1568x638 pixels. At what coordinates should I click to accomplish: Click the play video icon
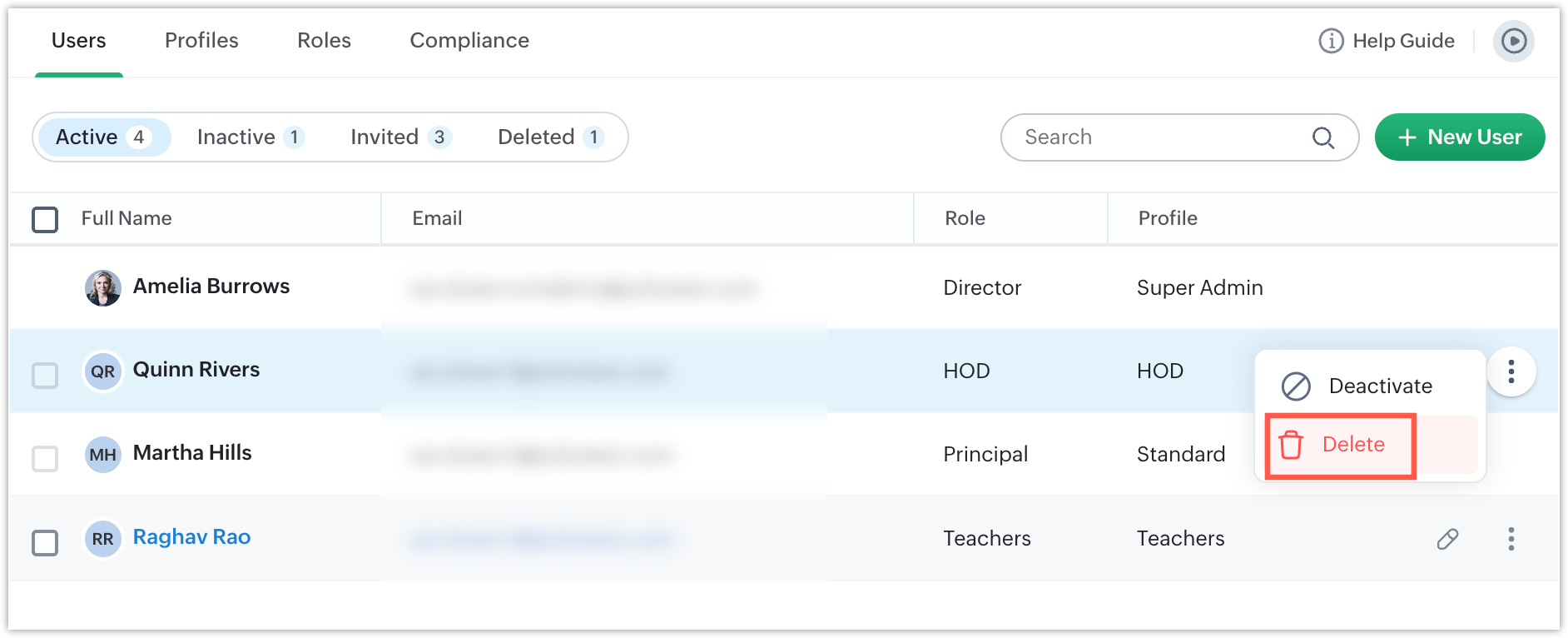[1513, 41]
